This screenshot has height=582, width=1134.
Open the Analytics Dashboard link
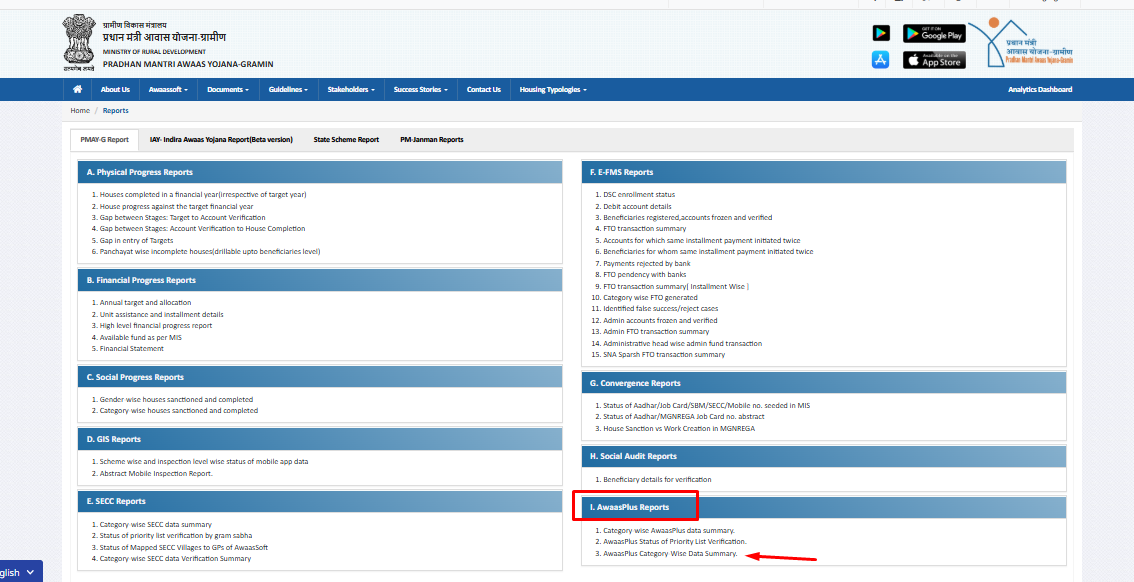coord(1040,90)
